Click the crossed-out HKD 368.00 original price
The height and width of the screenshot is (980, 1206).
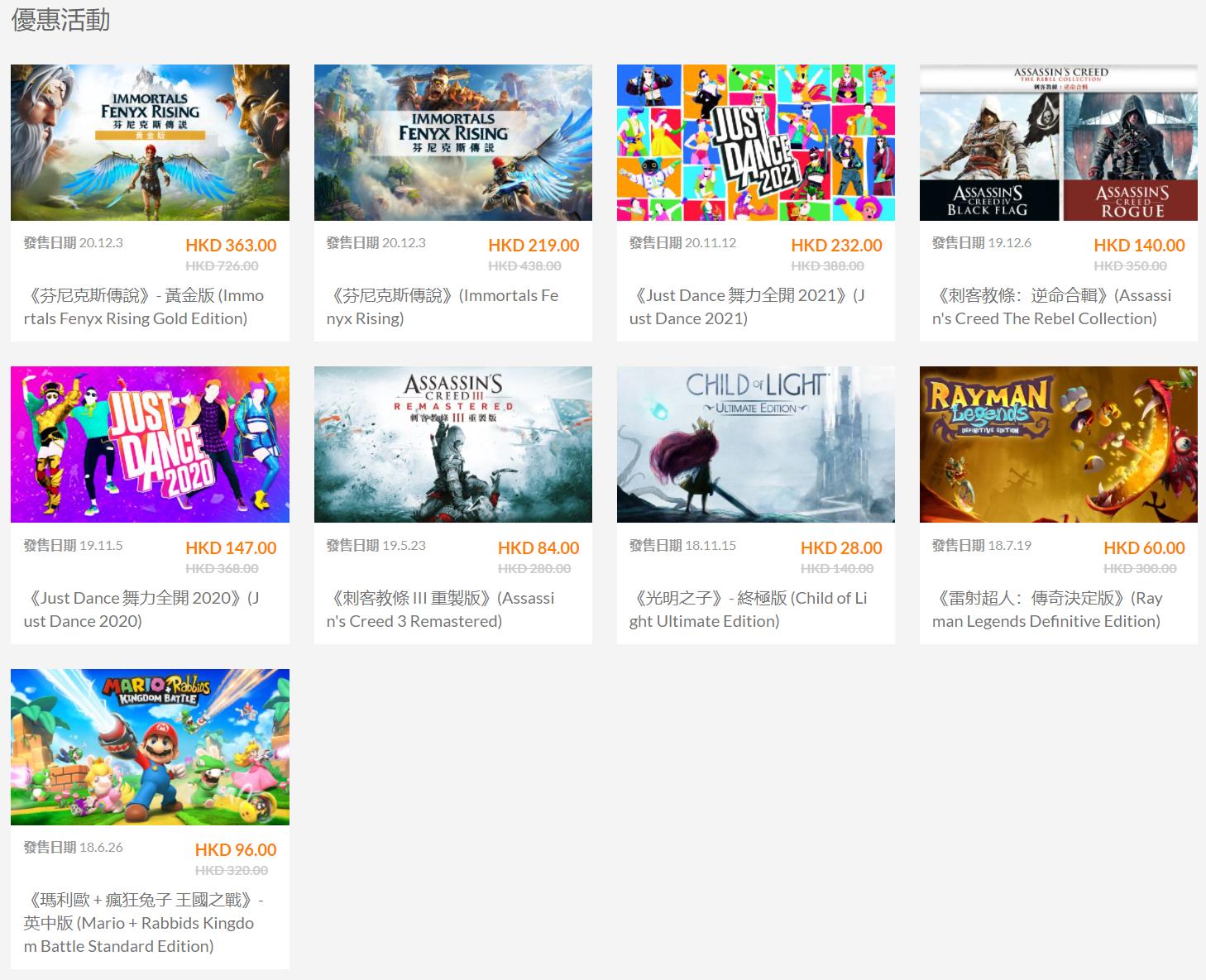click(x=222, y=569)
